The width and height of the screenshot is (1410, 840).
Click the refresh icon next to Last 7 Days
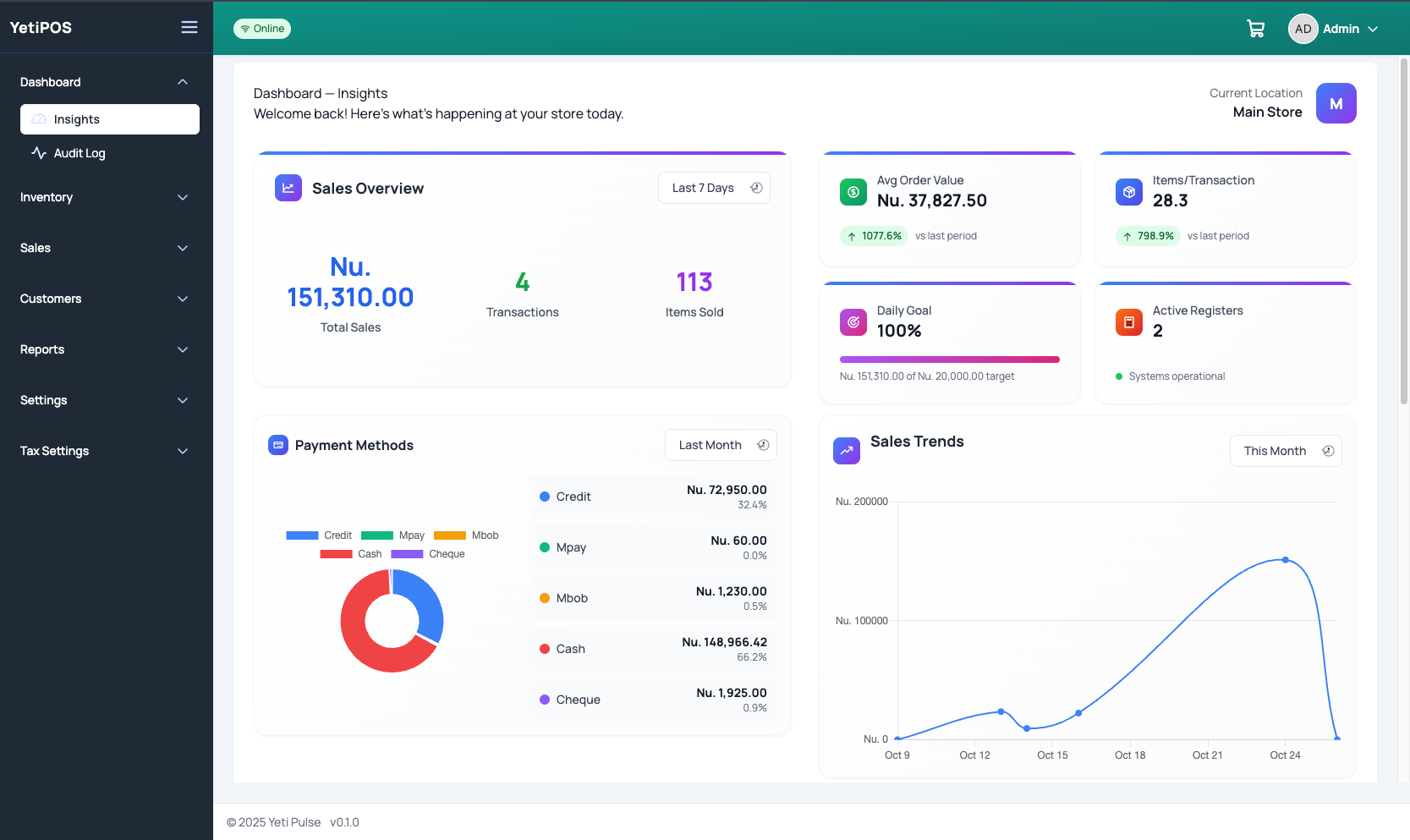(756, 187)
